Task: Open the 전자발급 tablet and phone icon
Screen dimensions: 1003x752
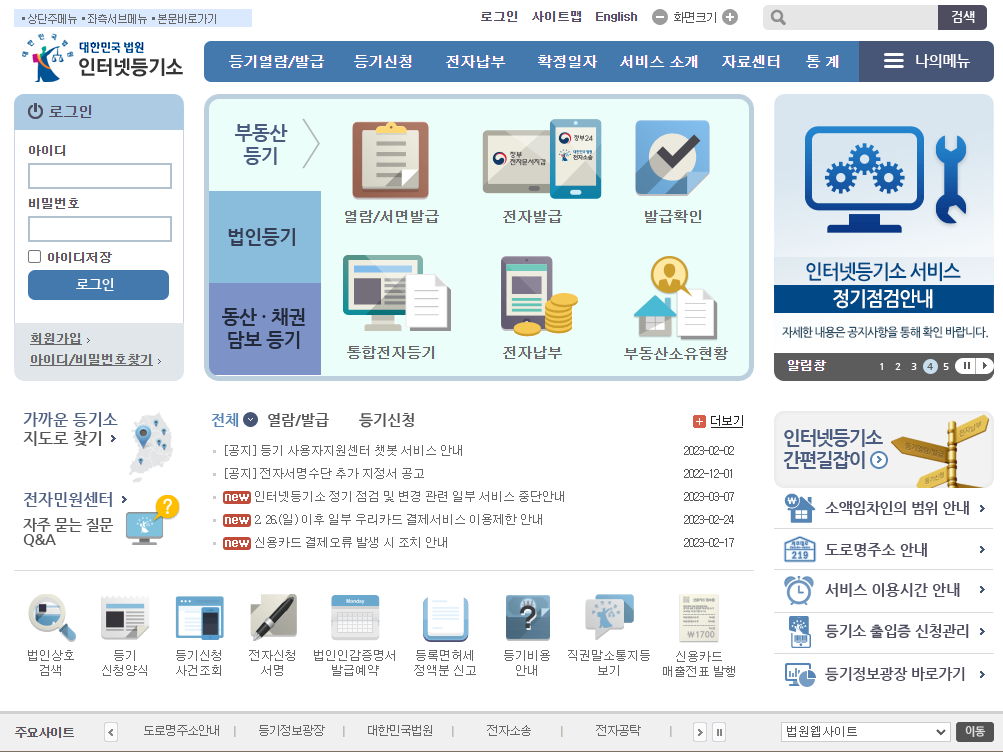Action: pos(541,159)
